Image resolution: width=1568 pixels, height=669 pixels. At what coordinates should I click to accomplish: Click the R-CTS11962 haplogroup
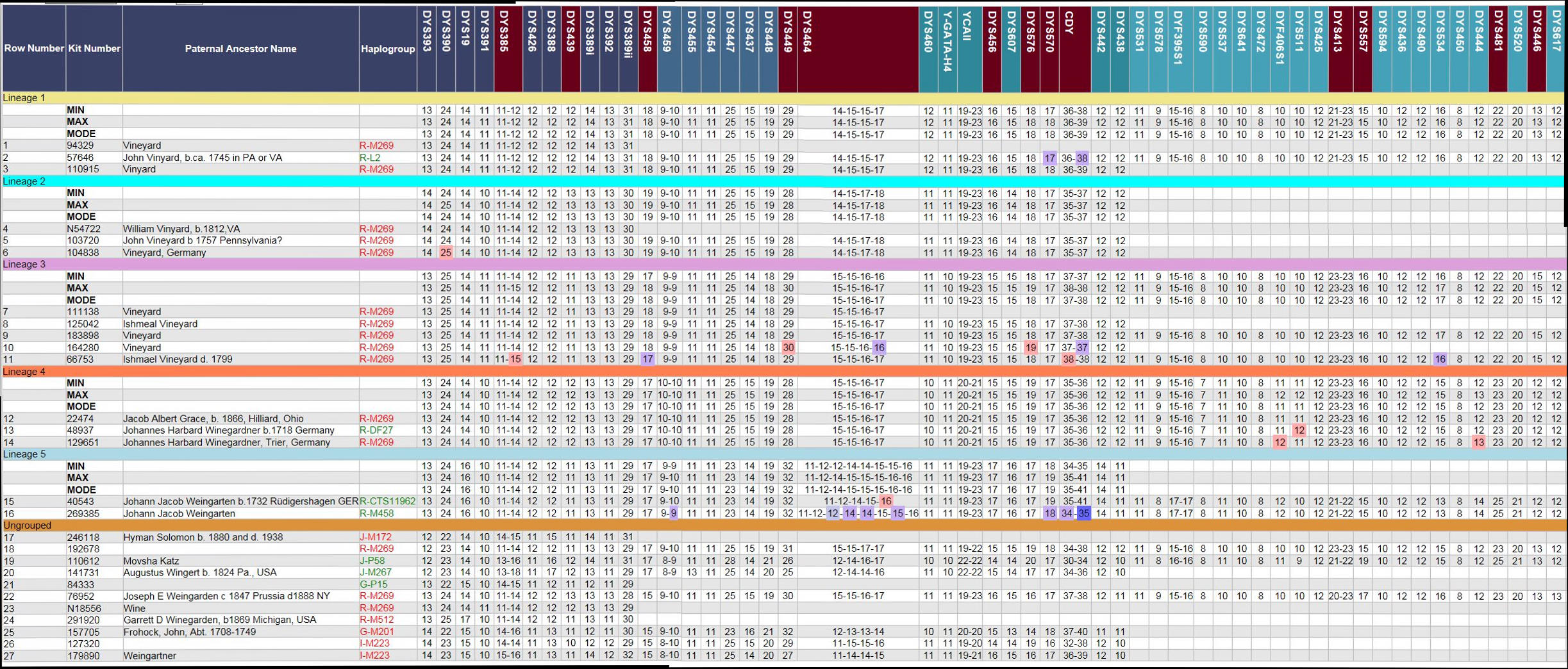click(388, 501)
